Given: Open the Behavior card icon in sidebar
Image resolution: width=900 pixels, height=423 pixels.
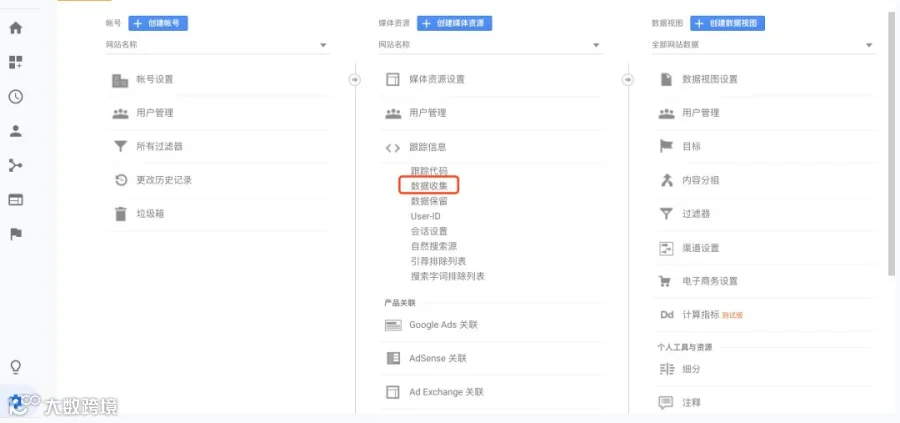Looking at the screenshot, I should tap(15, 200).
